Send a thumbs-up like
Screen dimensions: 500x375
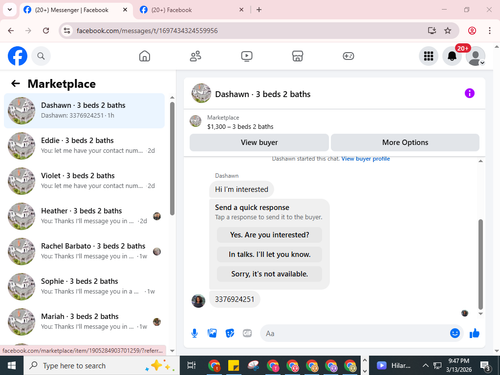[474, 333]
